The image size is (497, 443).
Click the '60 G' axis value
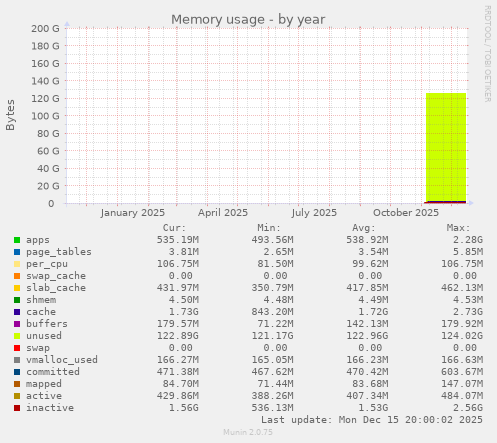[x=48, y=151]
